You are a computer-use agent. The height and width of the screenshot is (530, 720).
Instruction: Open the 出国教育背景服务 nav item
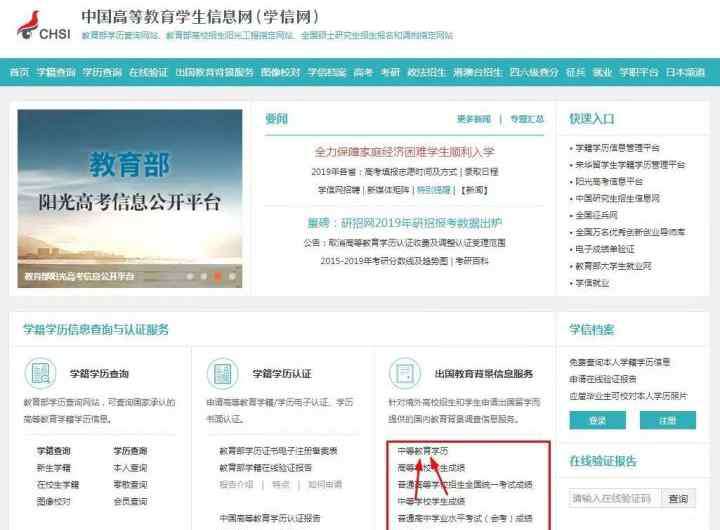pyautogui.click(x=214, y=73)
